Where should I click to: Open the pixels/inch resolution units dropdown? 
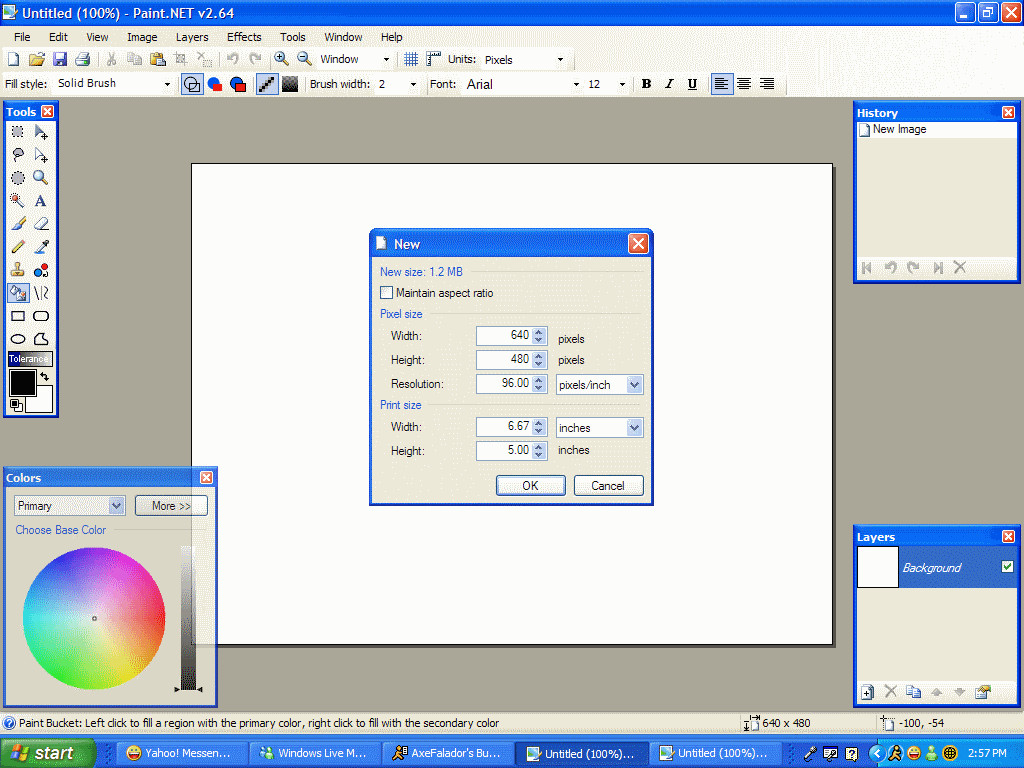click(634, 385)
